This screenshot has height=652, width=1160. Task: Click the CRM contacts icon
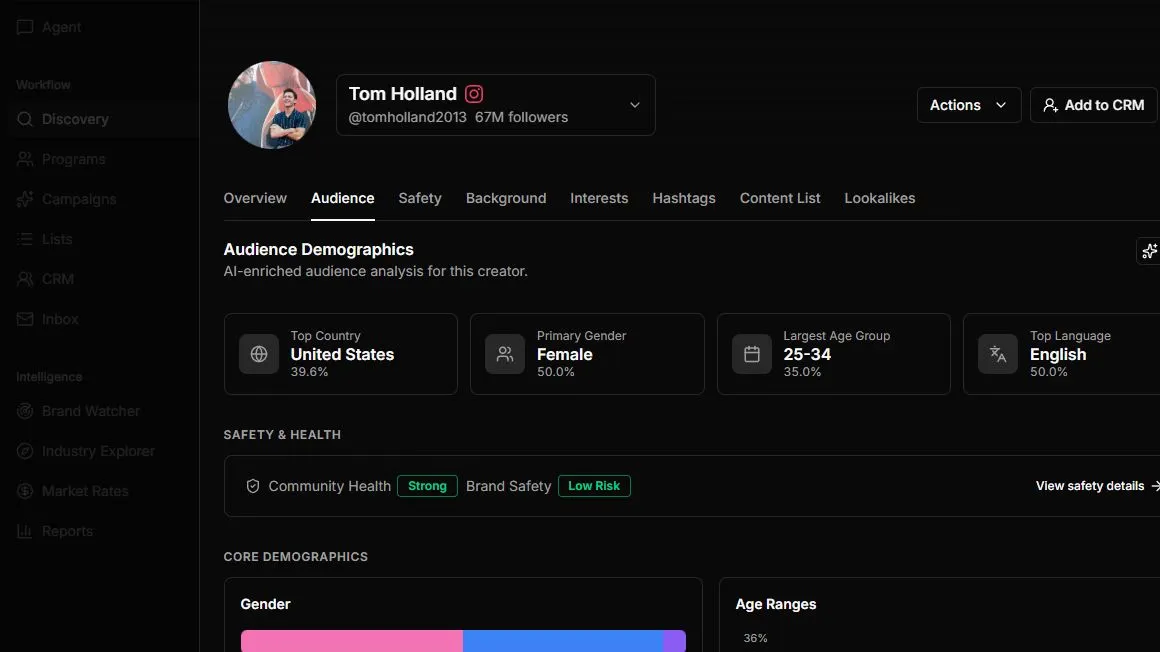coord(24,279)
